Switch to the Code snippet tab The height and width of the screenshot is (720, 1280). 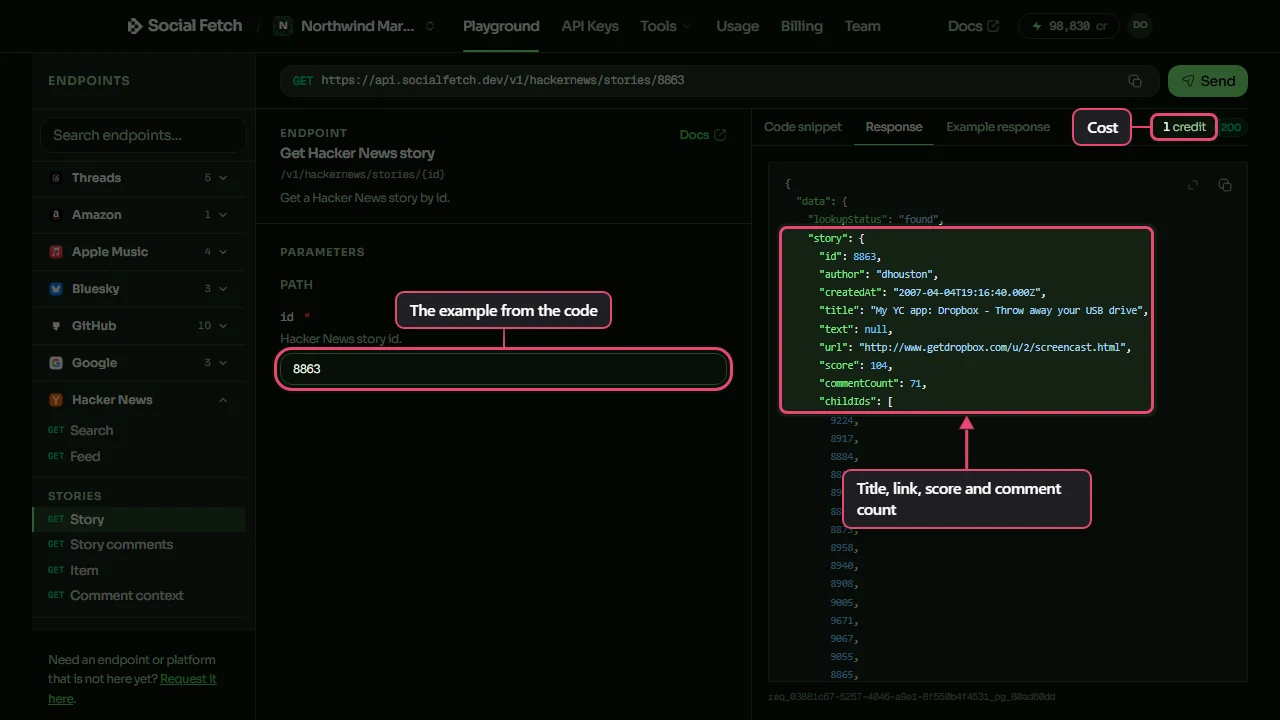click(x=803, y=127)
